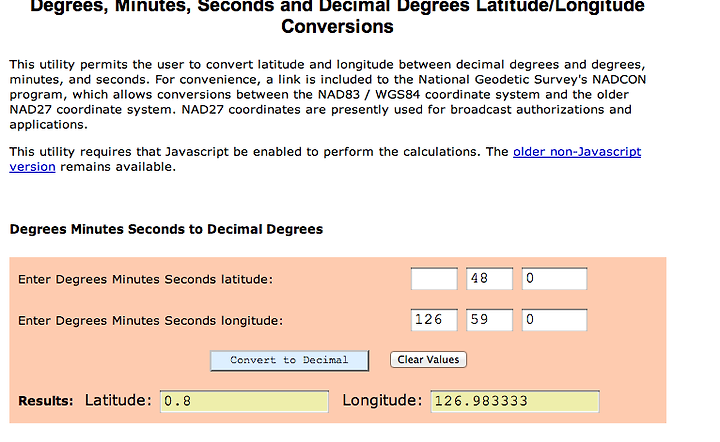Click the latitude degrees input field
This screenshot has height=442, width=720.
tap(434, 279)
